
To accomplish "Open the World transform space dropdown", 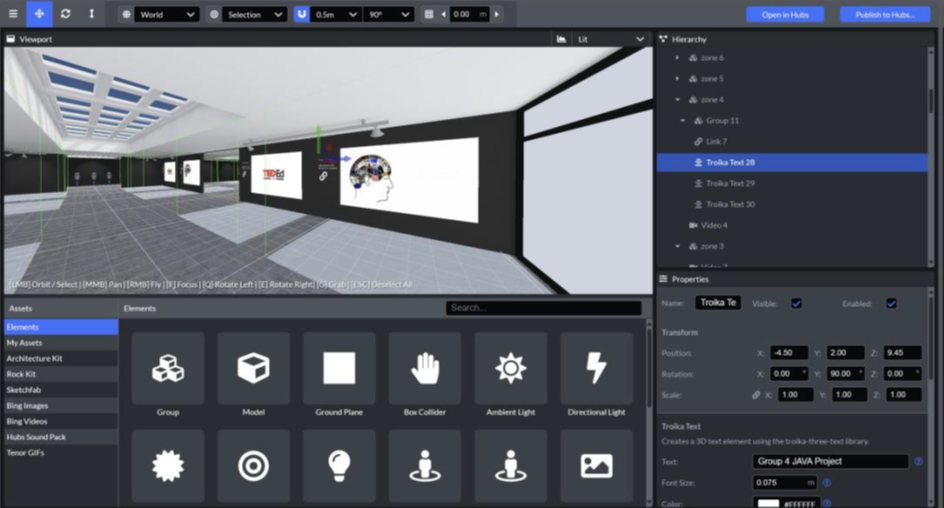I will coord(167,14).
